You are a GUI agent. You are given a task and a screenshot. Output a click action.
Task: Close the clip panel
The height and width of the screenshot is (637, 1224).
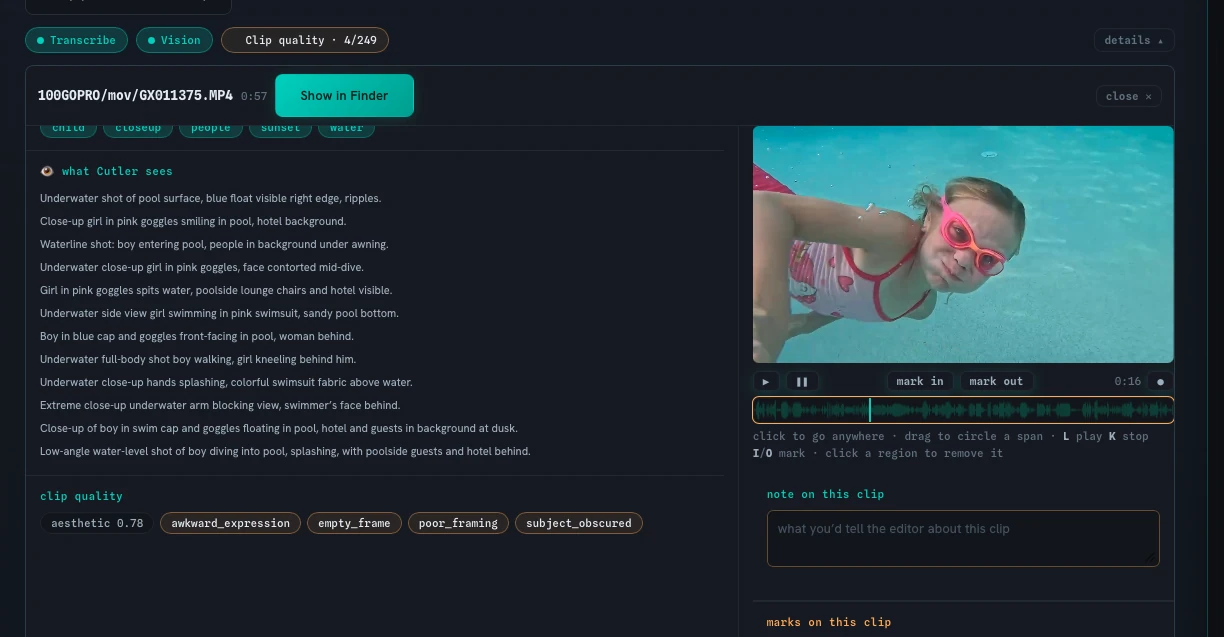point(1129,96)
